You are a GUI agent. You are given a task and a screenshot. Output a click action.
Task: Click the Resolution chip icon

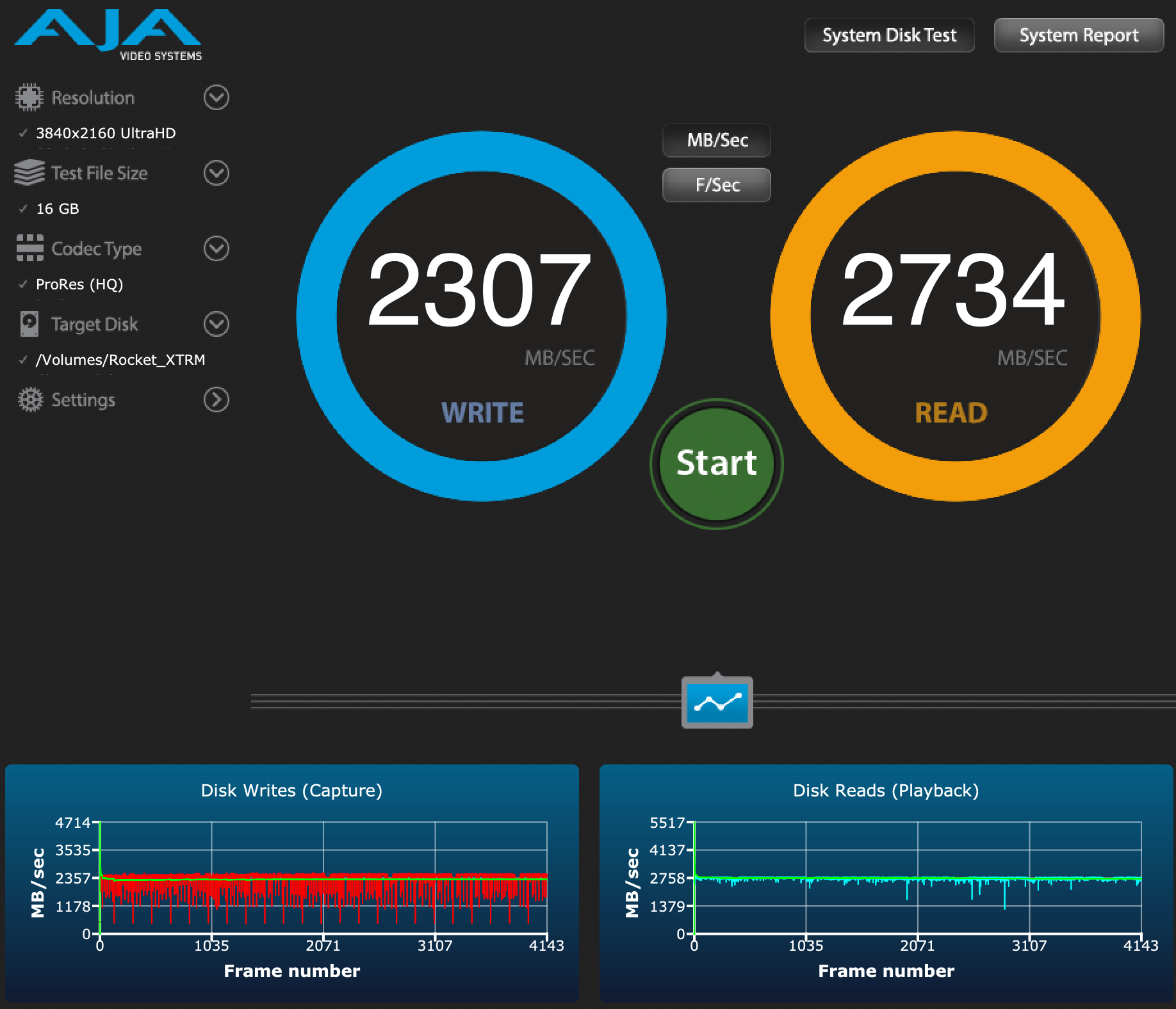[x=29, y=97]
